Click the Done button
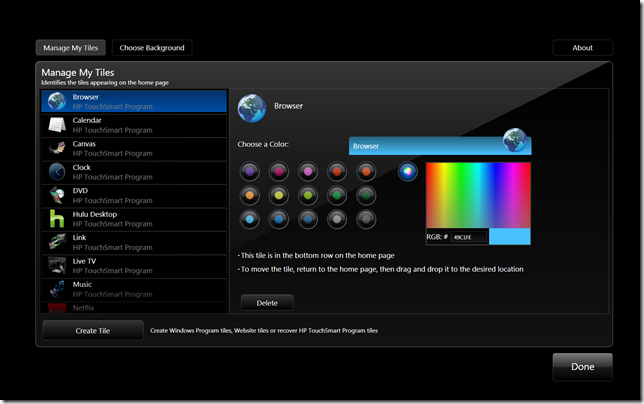 pyautogui.click(x=582, y=367)
